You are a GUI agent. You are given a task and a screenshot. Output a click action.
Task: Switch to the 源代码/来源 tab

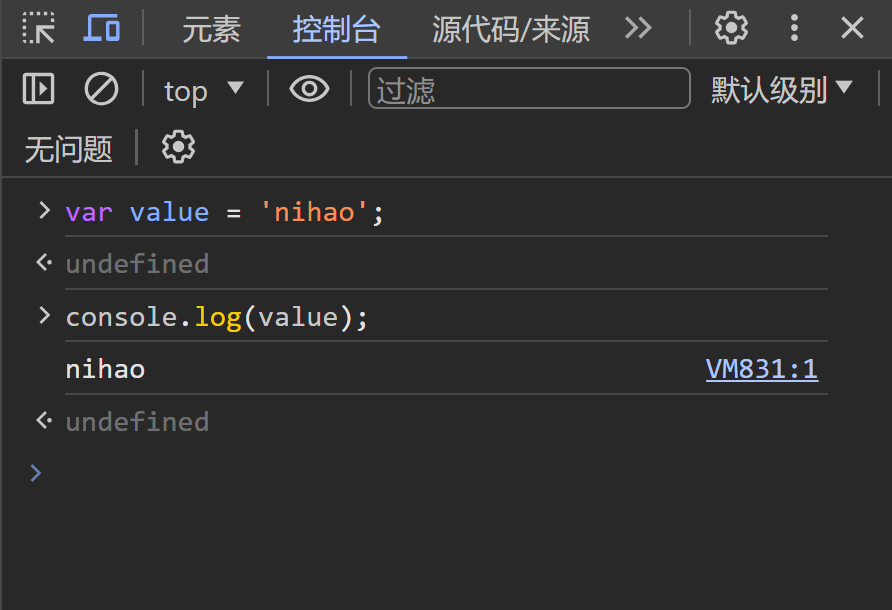point(510,30)
